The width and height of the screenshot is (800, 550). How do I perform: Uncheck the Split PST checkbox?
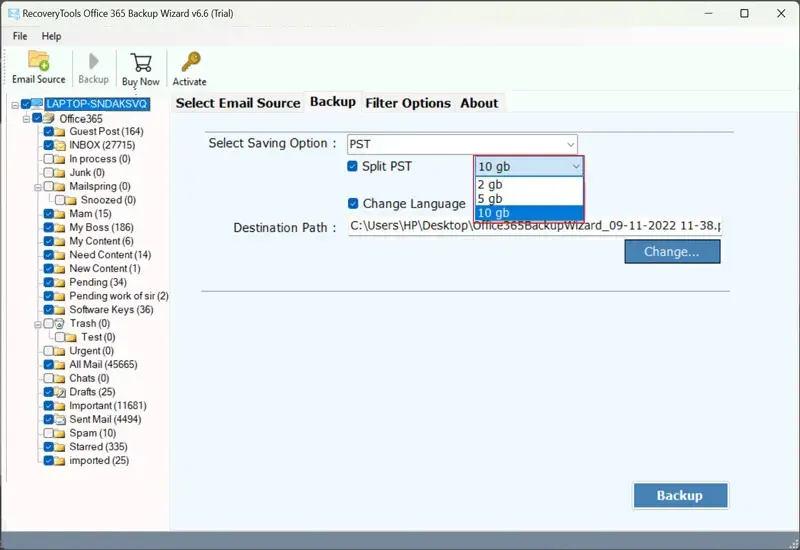coord(353,166)
